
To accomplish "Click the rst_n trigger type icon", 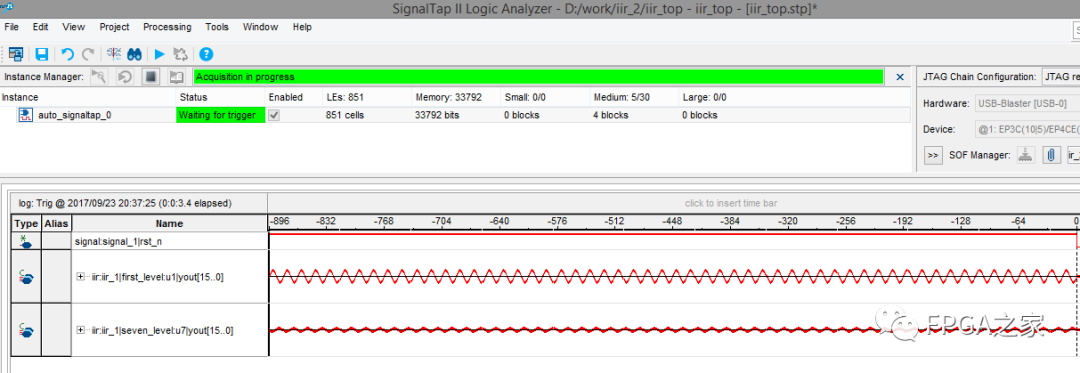I will pyautogui.click(x=26, y=241).
